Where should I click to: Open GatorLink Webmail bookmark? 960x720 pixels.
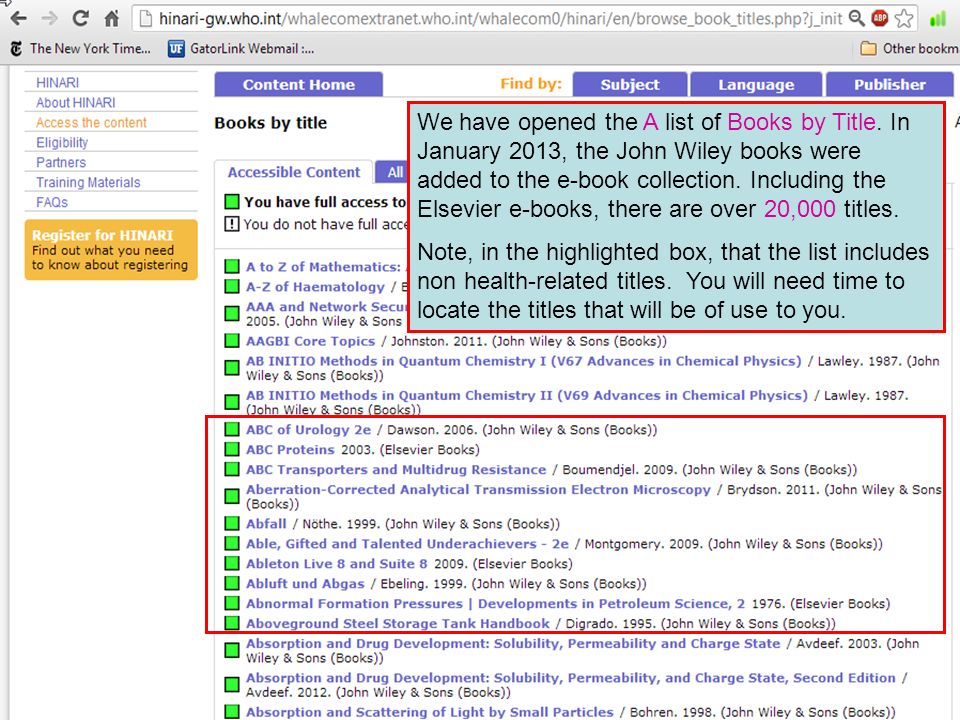(241, 48)
